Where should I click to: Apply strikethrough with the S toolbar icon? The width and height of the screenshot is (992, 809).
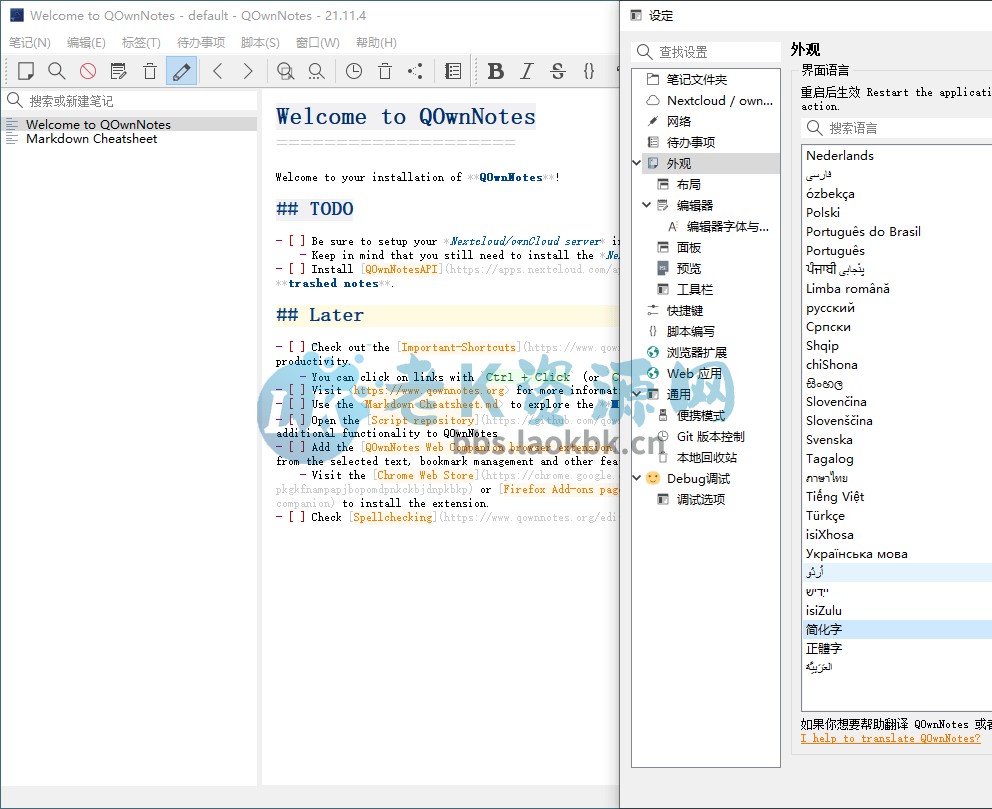[x=558, y=71]
